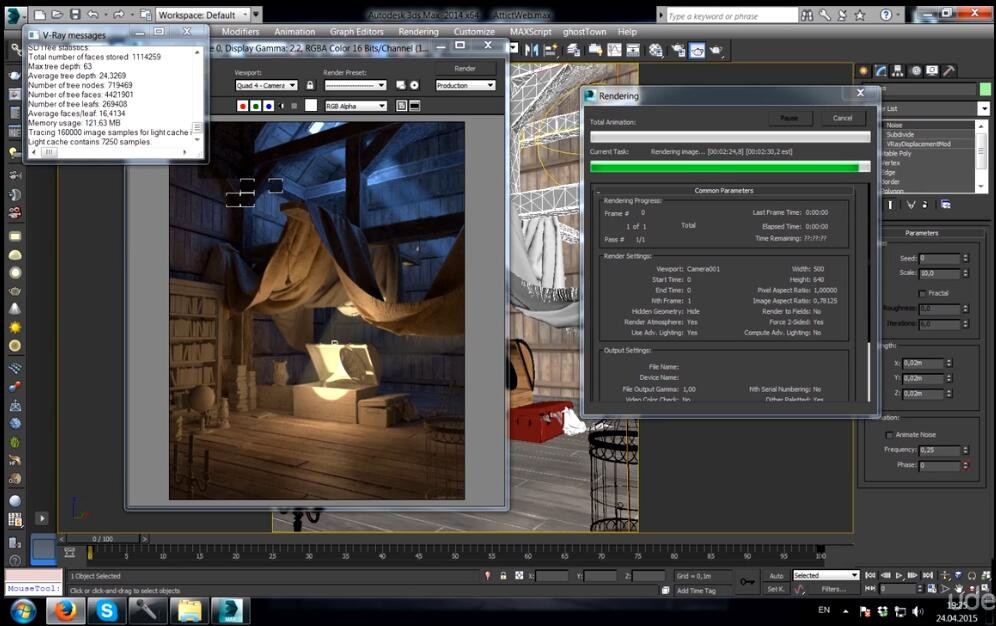Open the Render Setup teapot icon
The image size is (996, 626).
coord(678,50)
